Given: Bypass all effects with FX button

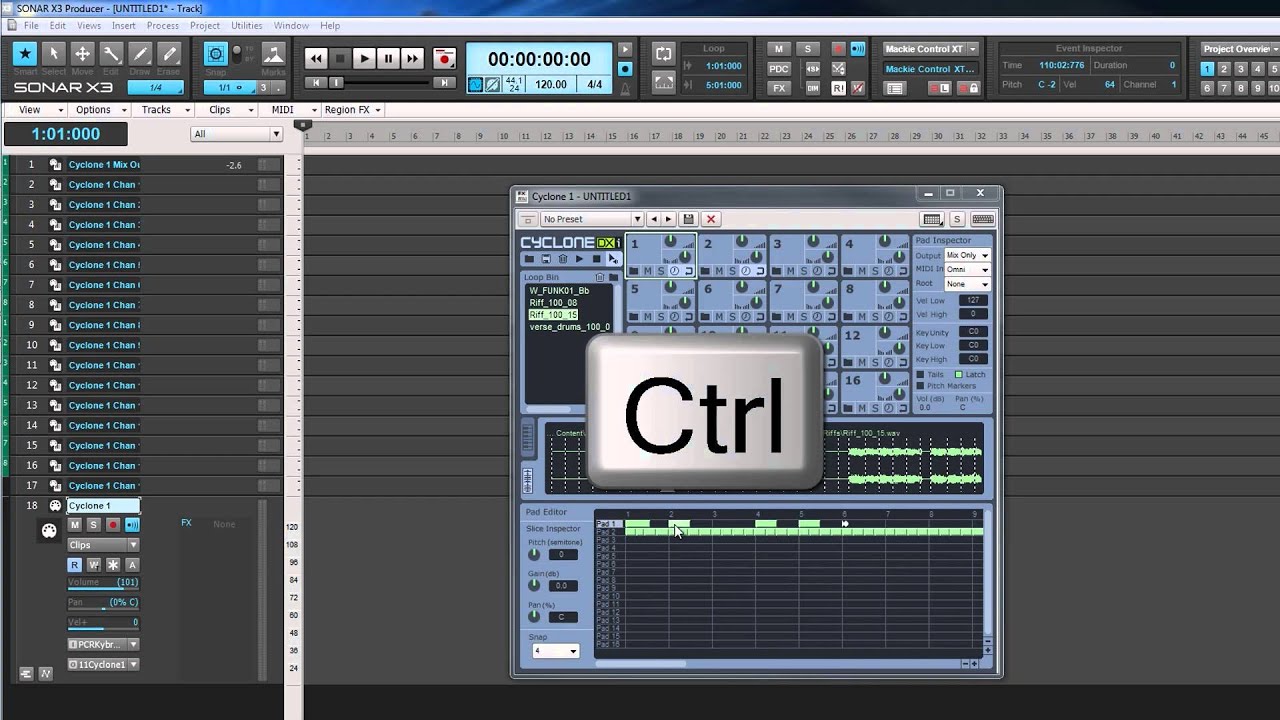Looking at the screenshot, I should (x=779, y=88).
